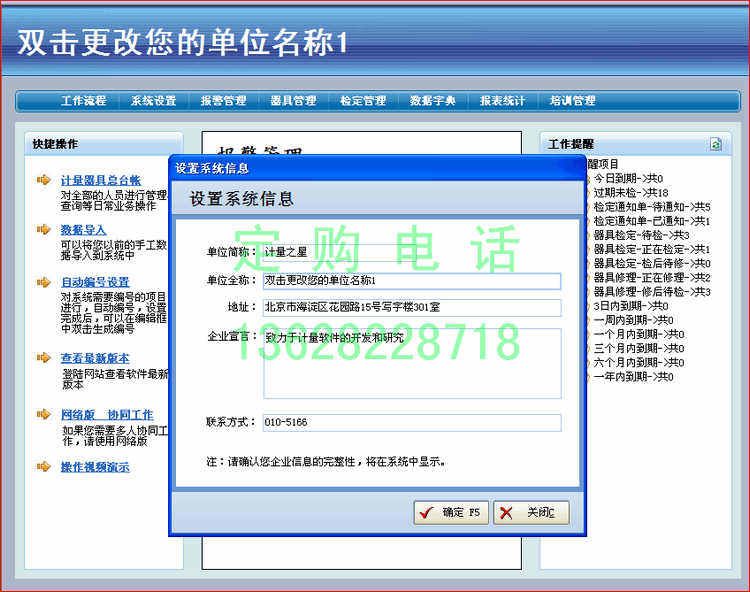The width and height of the screenshot is (750, 592).
Task: Open the 器具管理 menu
Action: point(293,101)
